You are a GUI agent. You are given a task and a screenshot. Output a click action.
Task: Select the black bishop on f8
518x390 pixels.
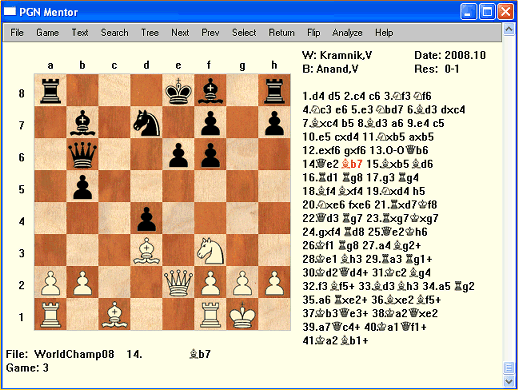tap(210, 90)
